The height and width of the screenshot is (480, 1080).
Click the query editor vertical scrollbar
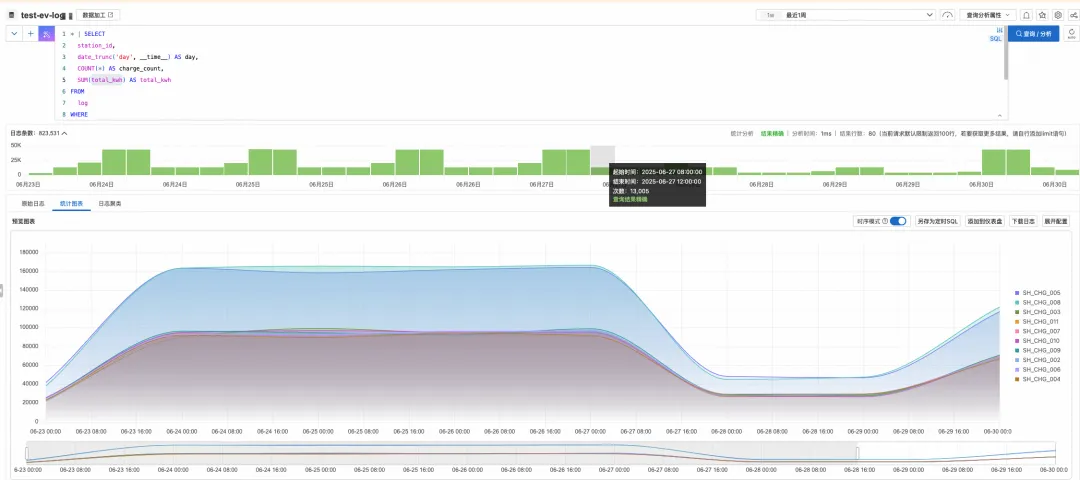[x=1006, y=53]
